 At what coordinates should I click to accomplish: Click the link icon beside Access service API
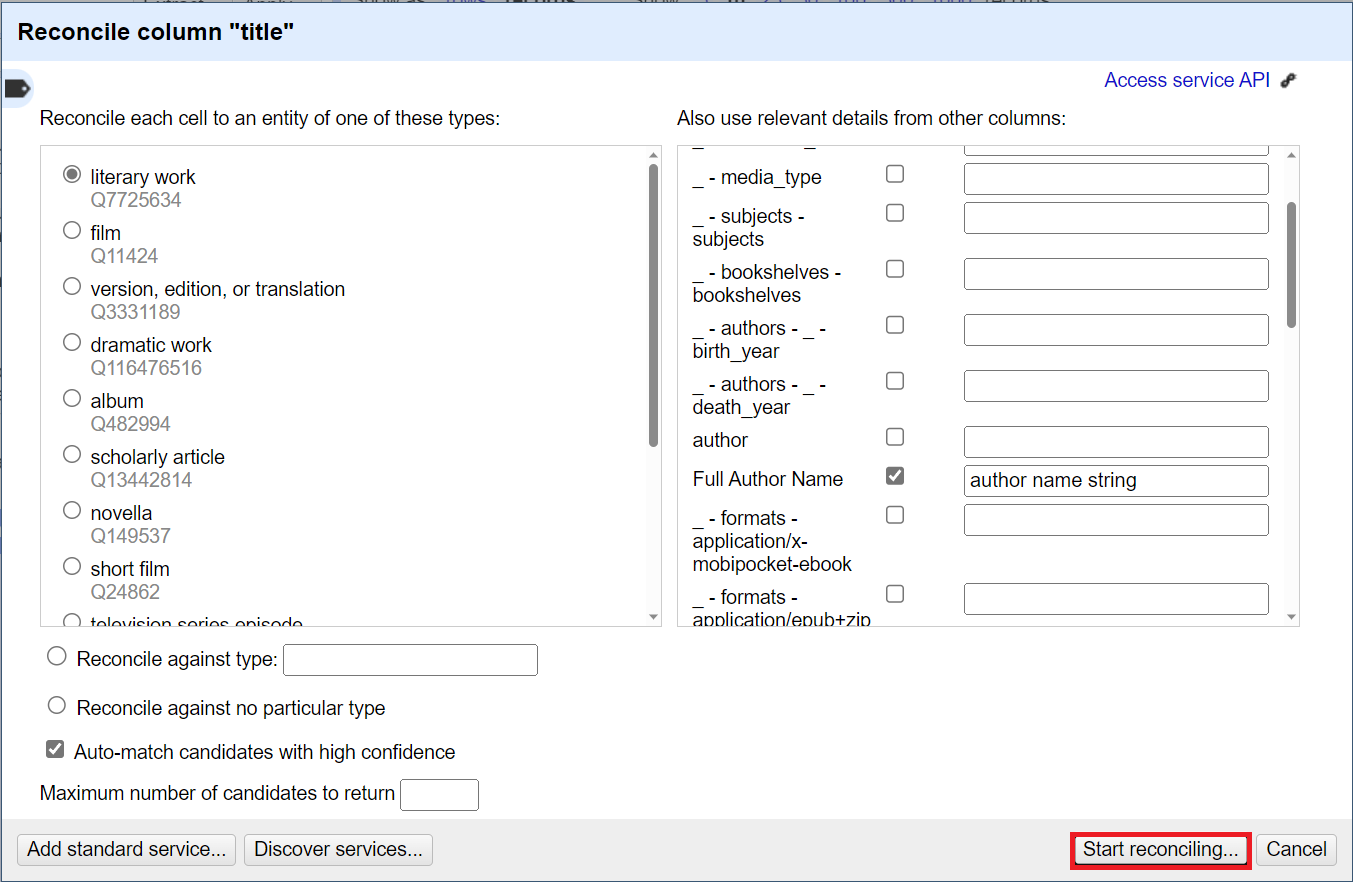tap(1289, 79)
